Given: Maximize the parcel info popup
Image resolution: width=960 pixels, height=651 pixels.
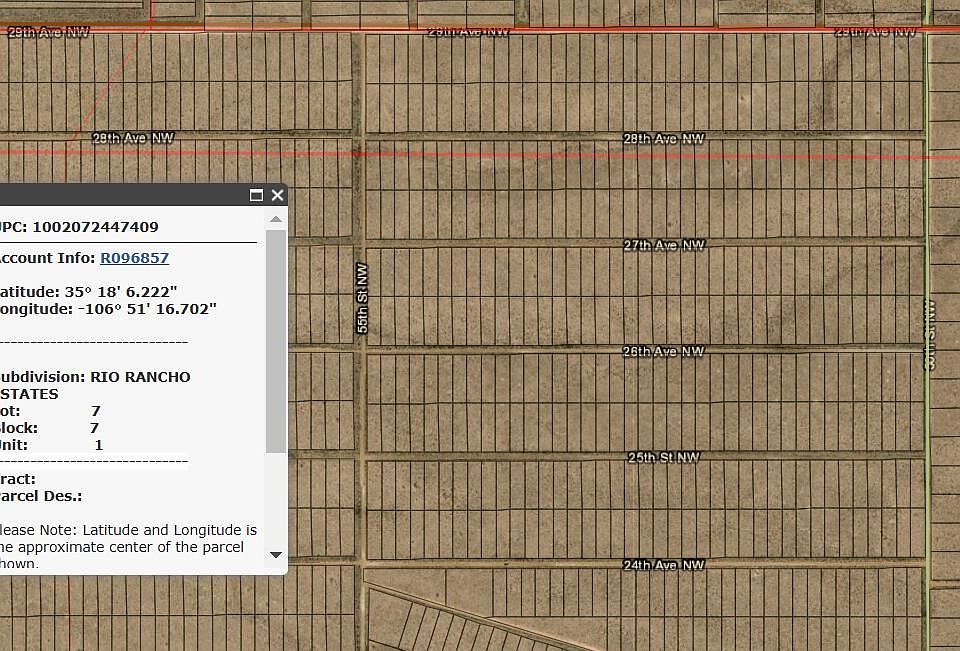Looking at the screenshot, I should [x=257, y=195].
